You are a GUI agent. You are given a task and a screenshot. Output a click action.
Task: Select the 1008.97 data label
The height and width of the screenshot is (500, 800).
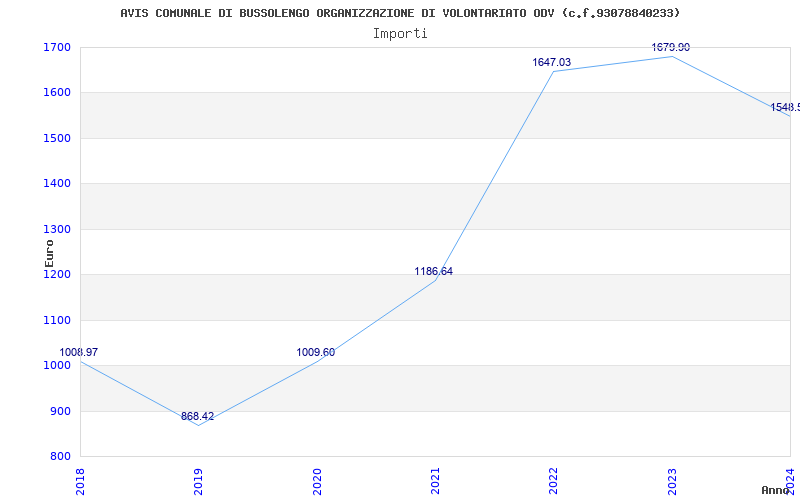click(x=79, y=353)
